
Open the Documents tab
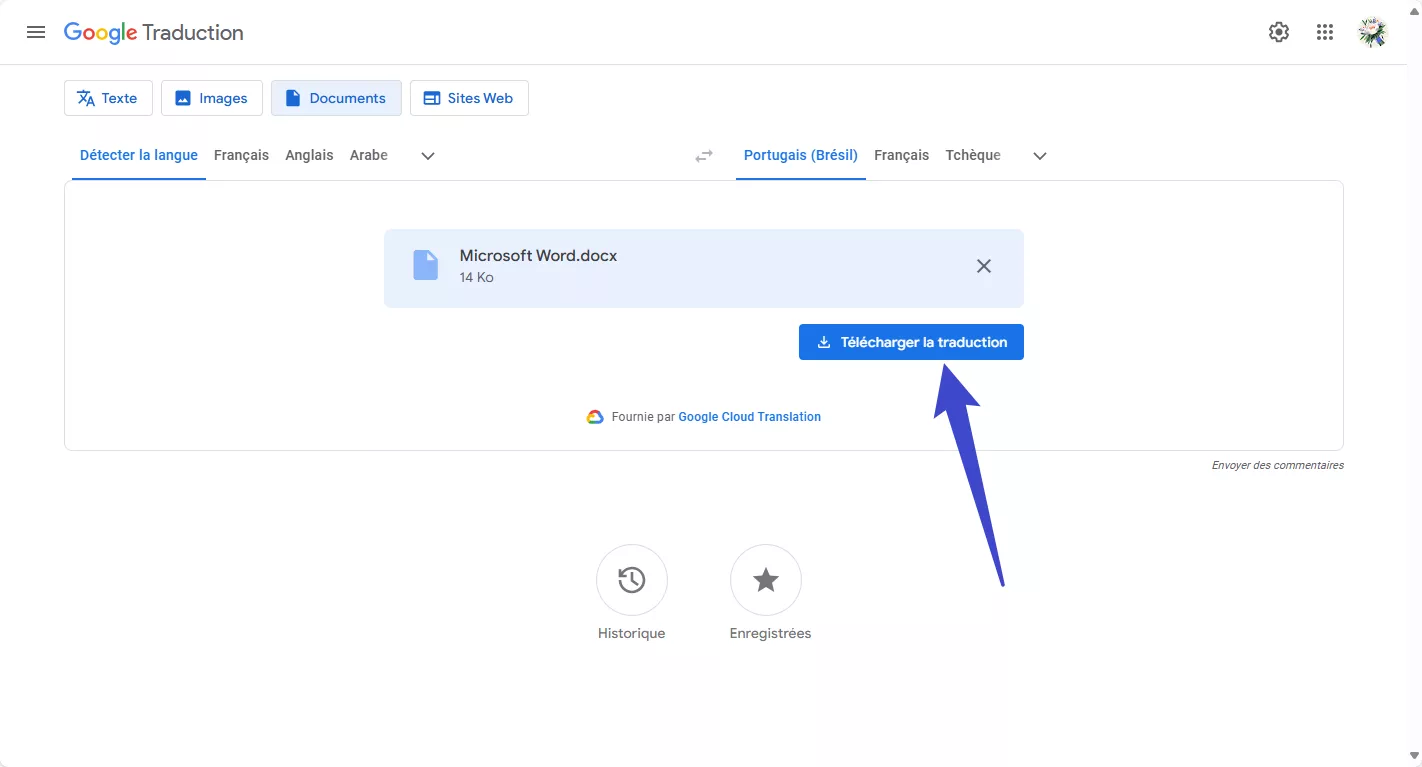click(x=336, y=97)
